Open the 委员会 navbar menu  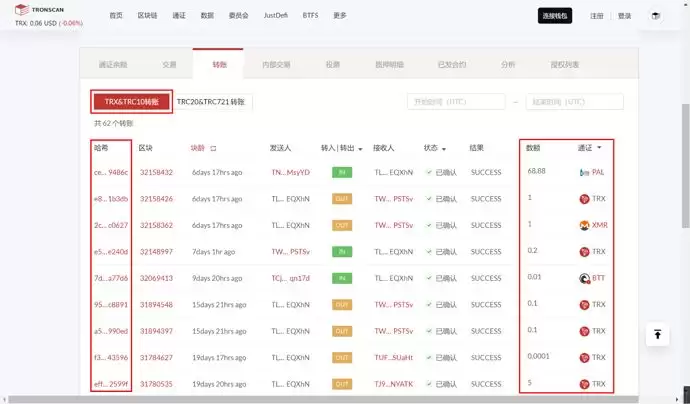tap(239, 15)
